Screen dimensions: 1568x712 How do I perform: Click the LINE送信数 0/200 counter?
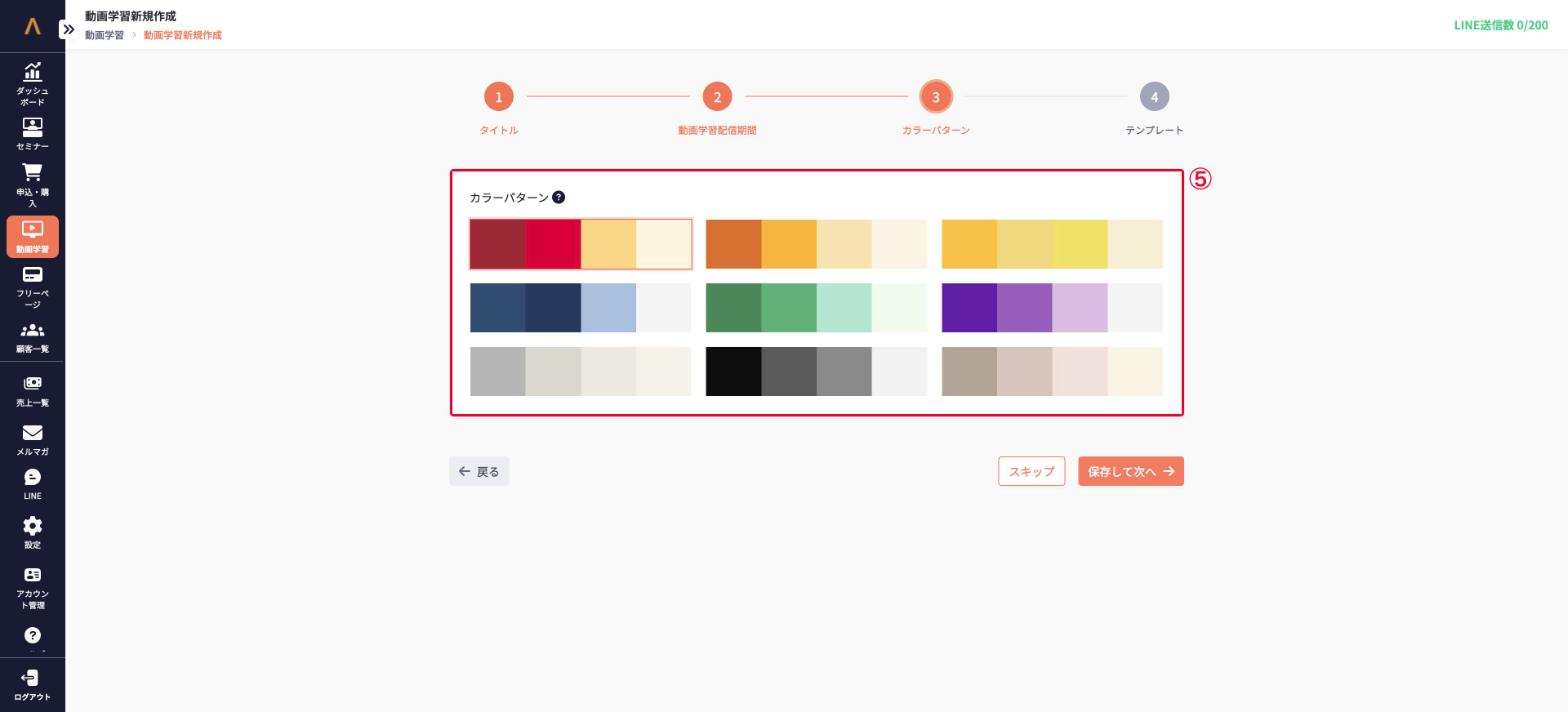point(1501,25)
